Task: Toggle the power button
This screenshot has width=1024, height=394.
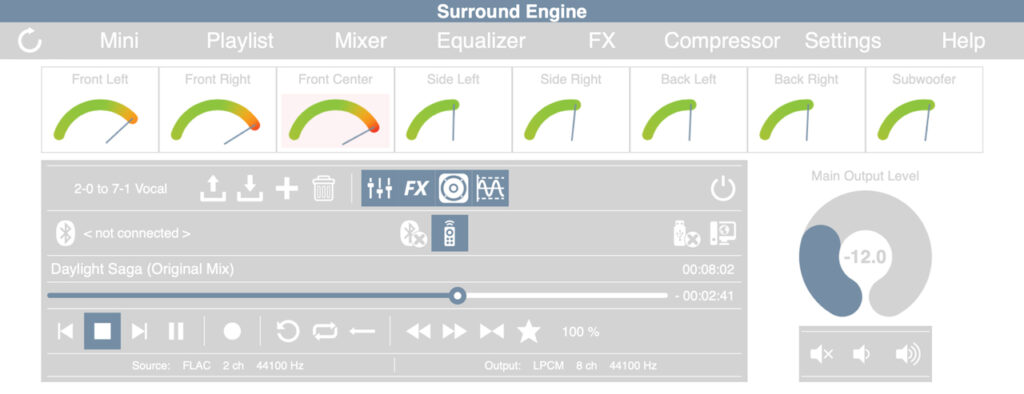Action: click(723, 189)
